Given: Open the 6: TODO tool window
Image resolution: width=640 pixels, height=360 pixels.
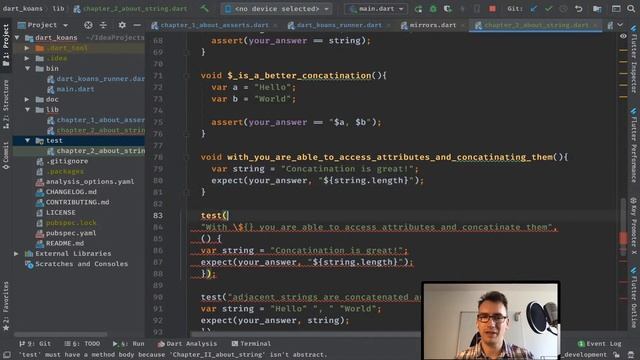Looking at the screenshot, I should (x=82, y=344).
